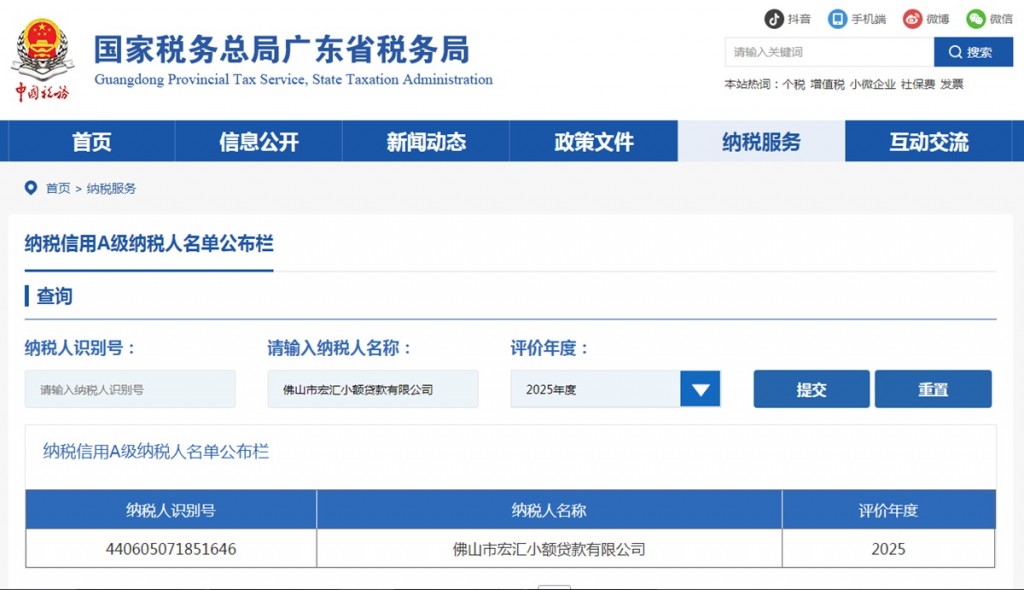Go to the 首页 navigation tab
Viewport: 1024px width, 590px height.
pyautogui.click(x=91, y=141)
